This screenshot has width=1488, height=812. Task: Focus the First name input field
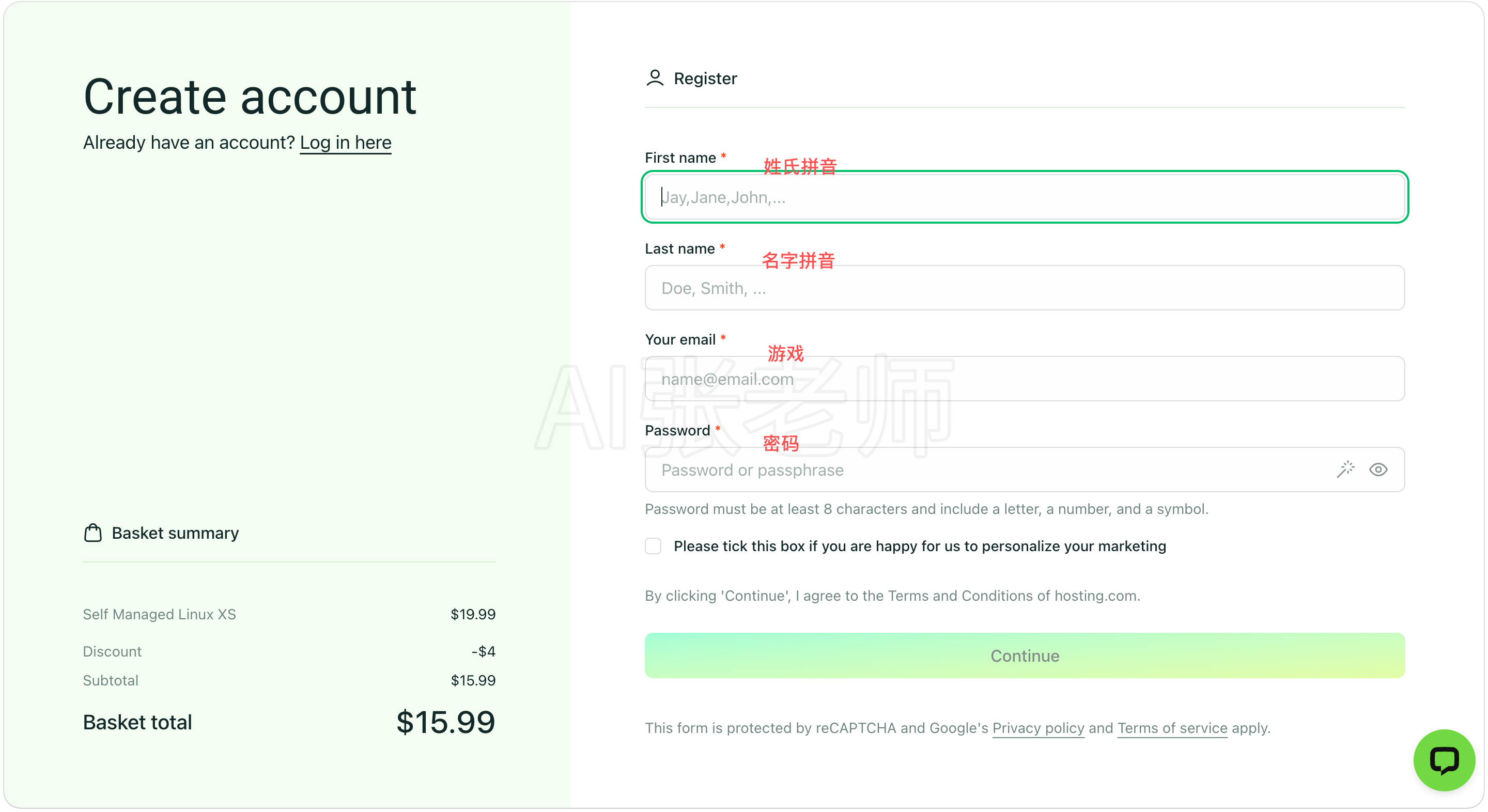[1024, 197]
